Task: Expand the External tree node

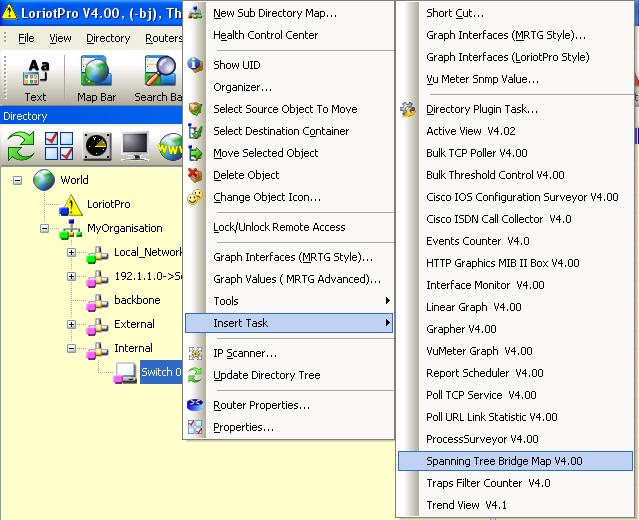Action: [71, 324]
